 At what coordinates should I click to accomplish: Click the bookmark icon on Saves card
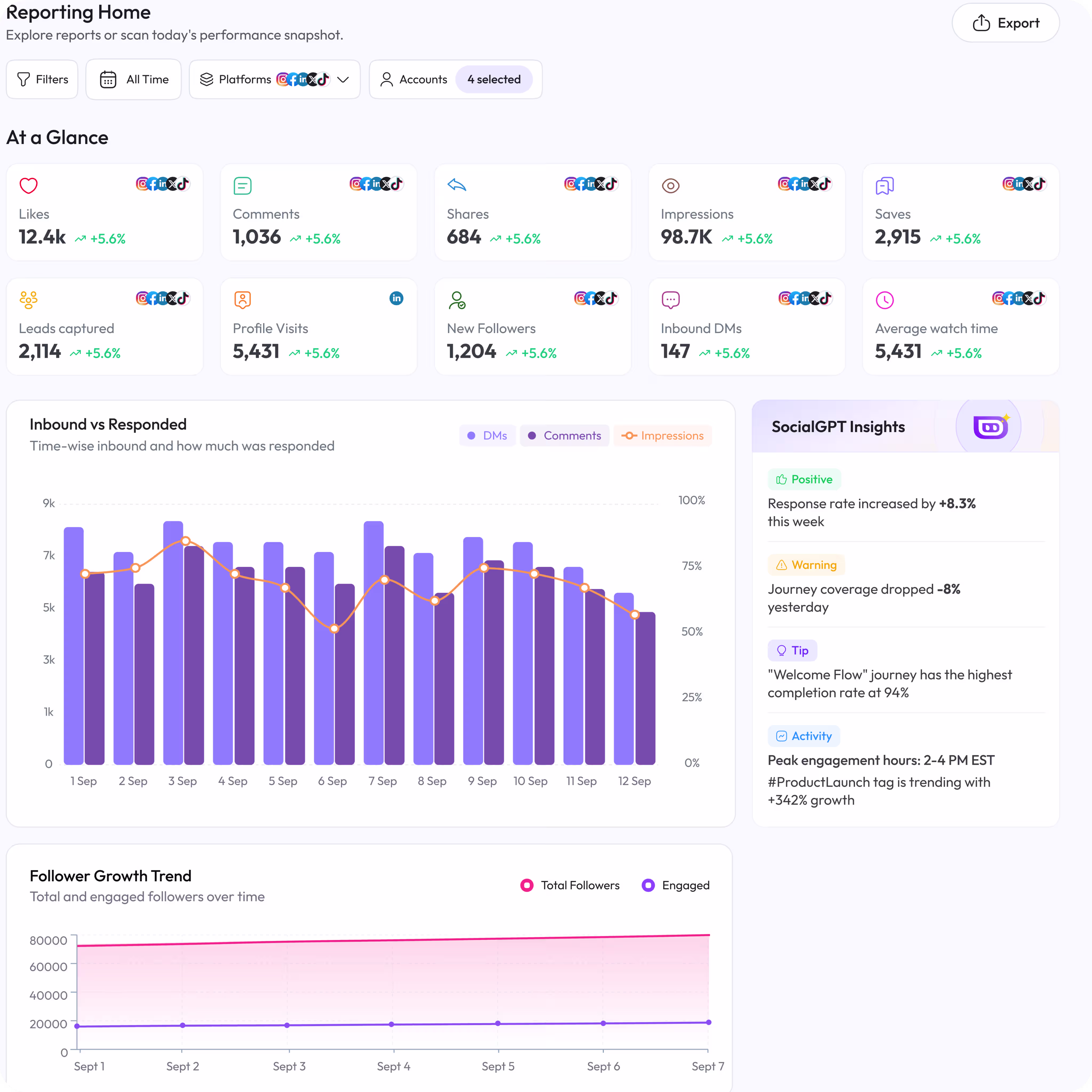tap(884, 185)
